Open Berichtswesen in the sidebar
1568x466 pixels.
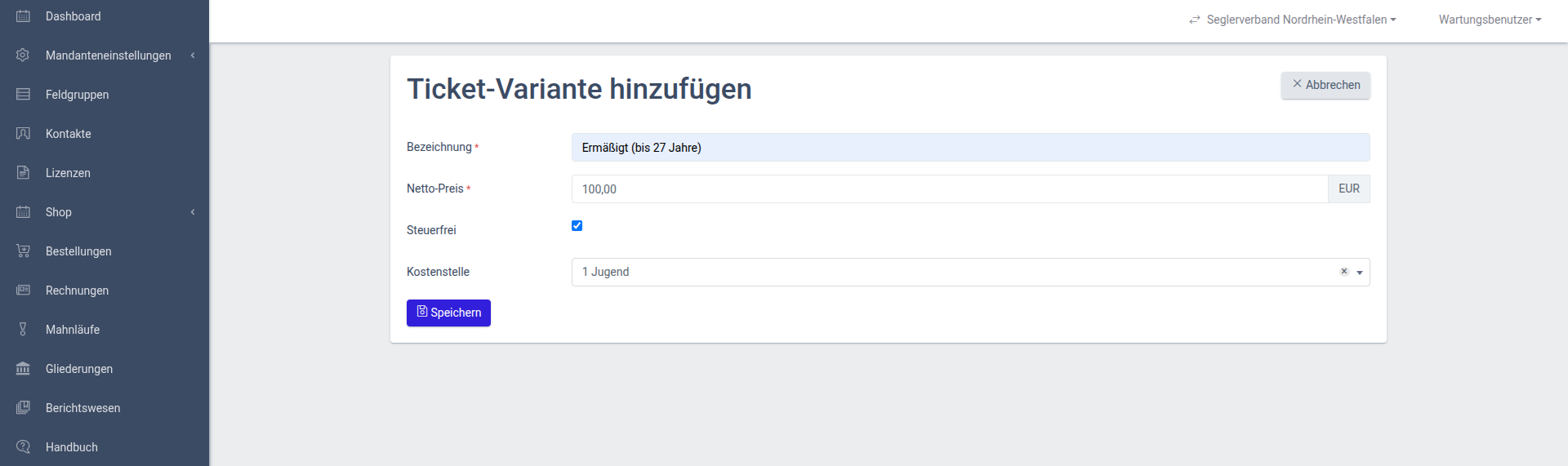[x=82, y=408]
